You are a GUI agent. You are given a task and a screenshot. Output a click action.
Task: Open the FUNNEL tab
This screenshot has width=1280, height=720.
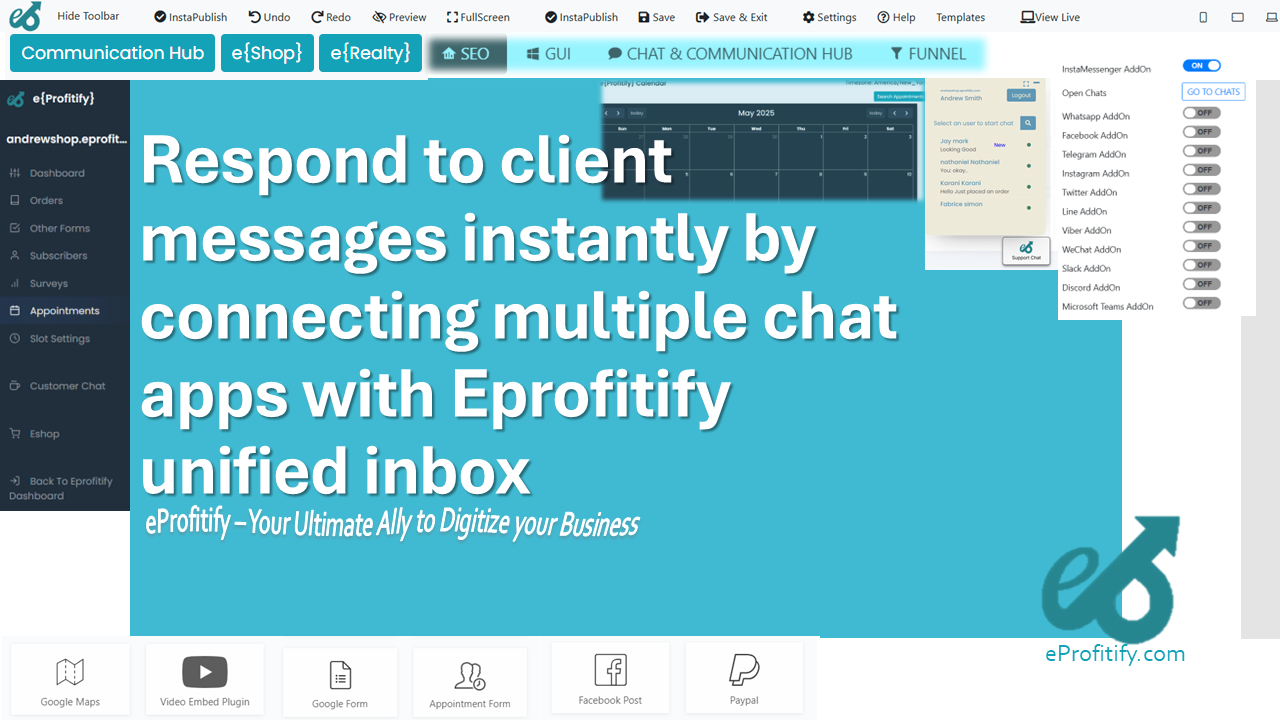928,54
